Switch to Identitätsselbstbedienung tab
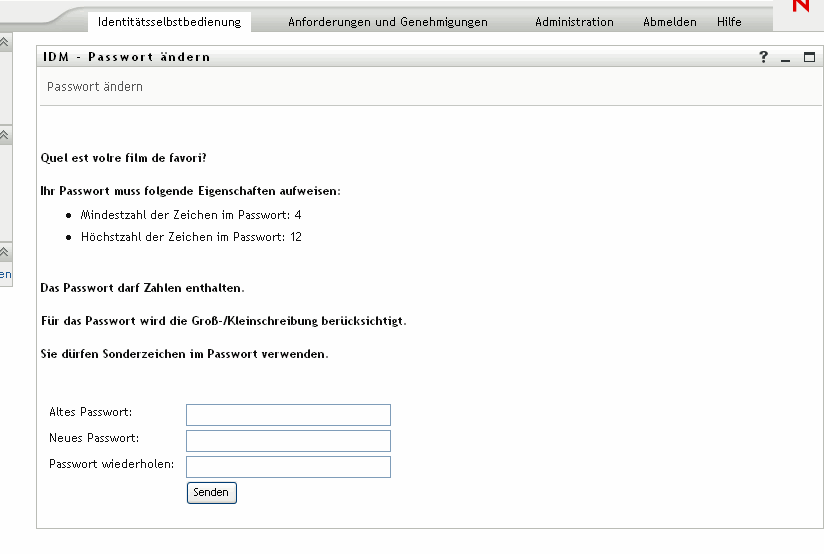 (x=169, y=22)
